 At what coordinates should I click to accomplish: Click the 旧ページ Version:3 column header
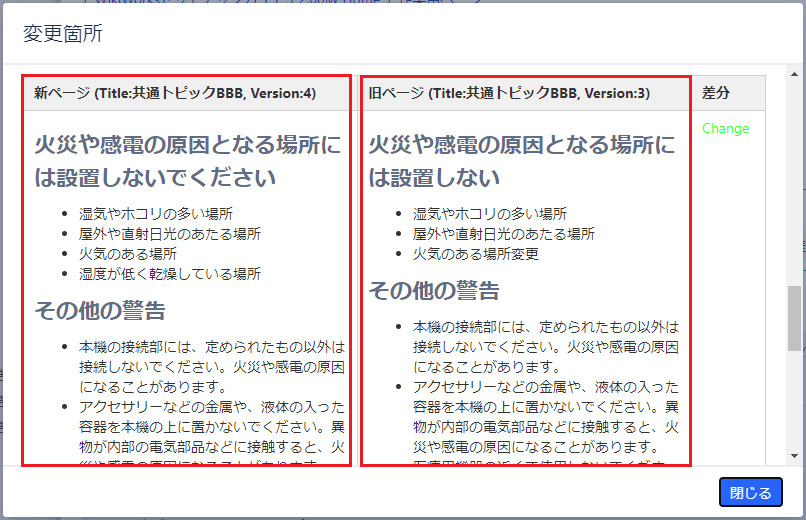pos(509,93)
